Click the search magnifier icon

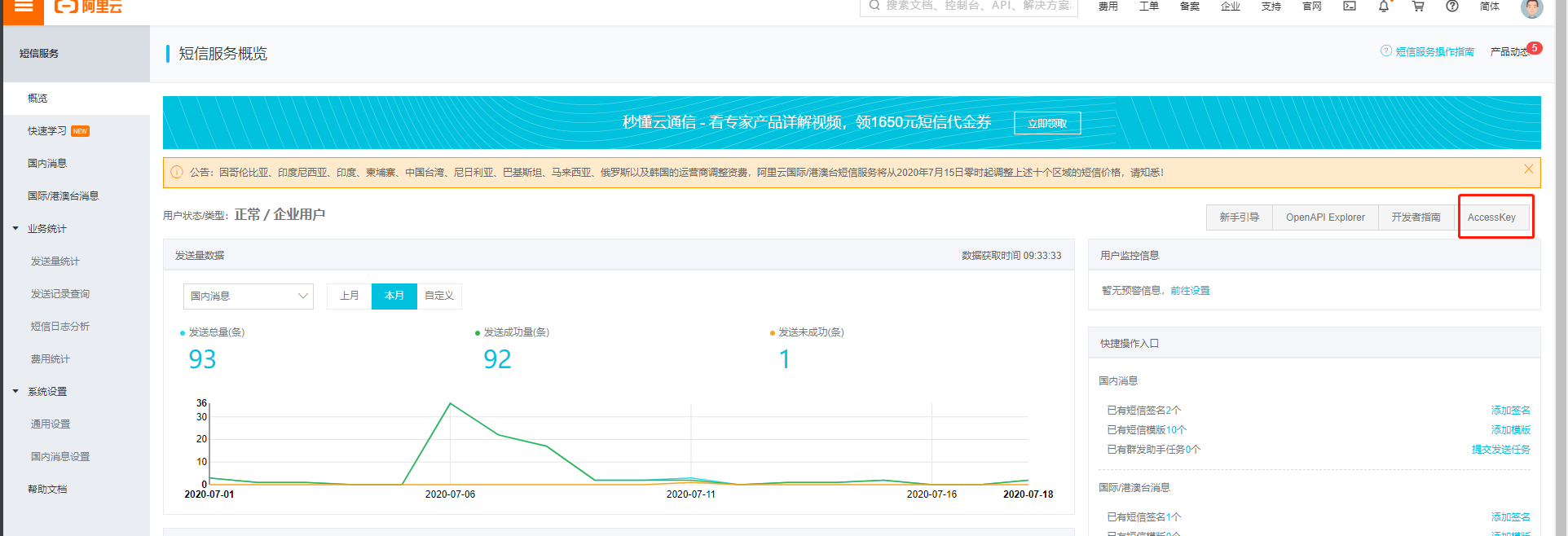874,5
